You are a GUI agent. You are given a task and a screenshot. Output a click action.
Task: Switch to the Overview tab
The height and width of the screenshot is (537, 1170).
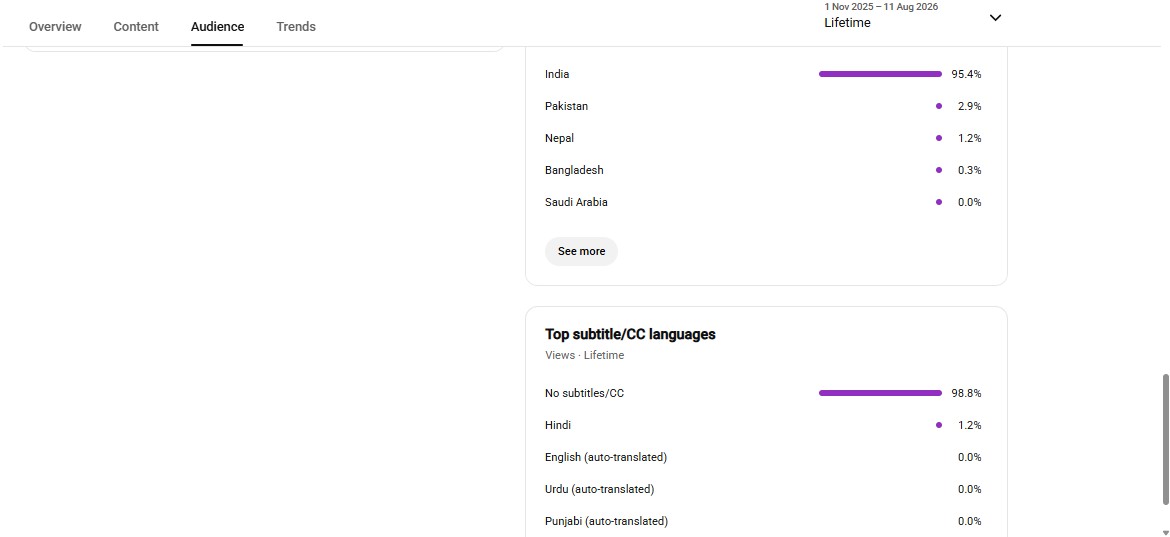pos(55,27)
